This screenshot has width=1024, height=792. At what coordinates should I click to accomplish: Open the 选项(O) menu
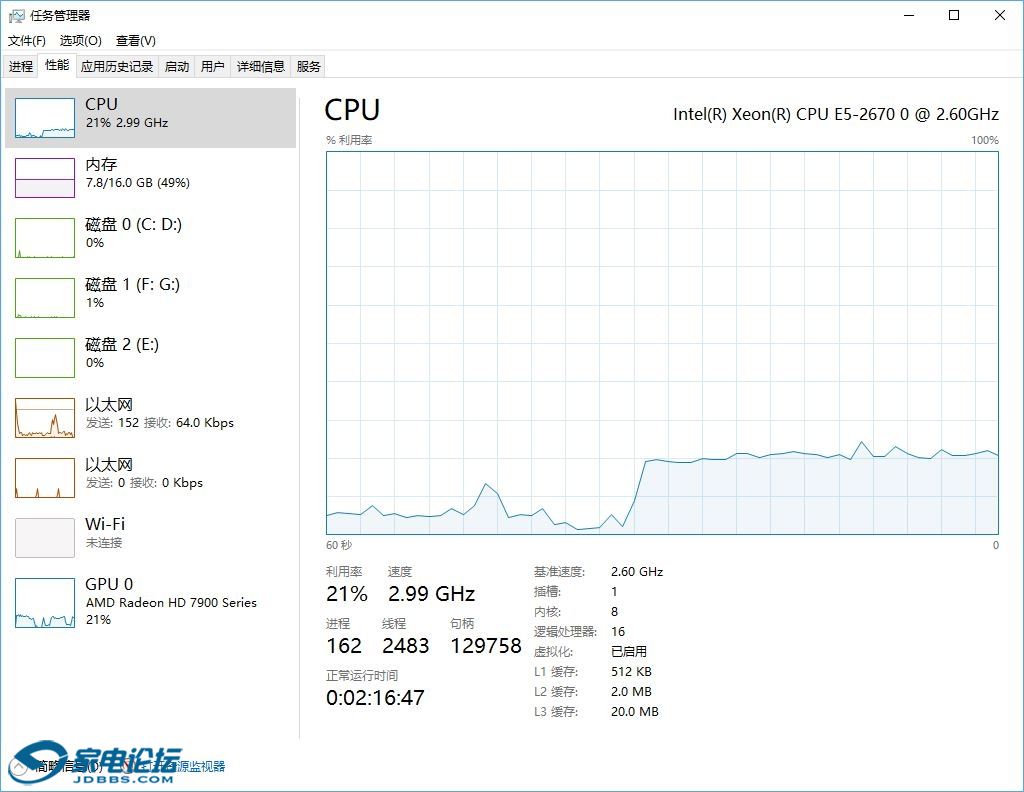80,41
